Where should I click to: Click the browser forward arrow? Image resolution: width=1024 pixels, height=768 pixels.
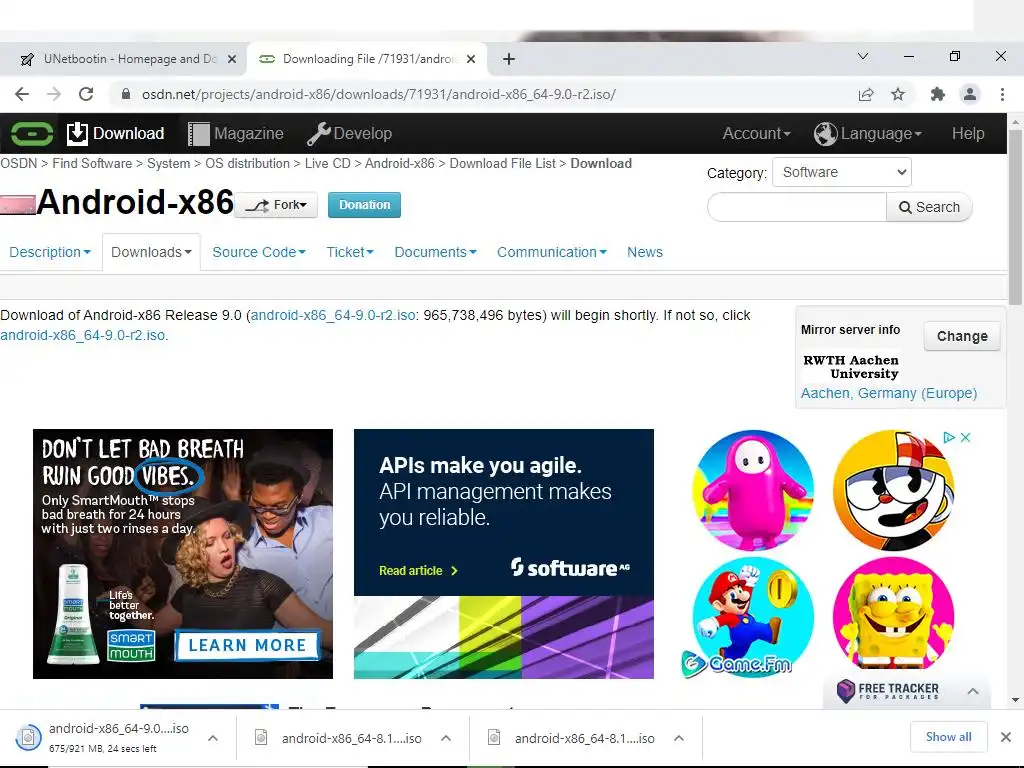[x=54, y=94]
